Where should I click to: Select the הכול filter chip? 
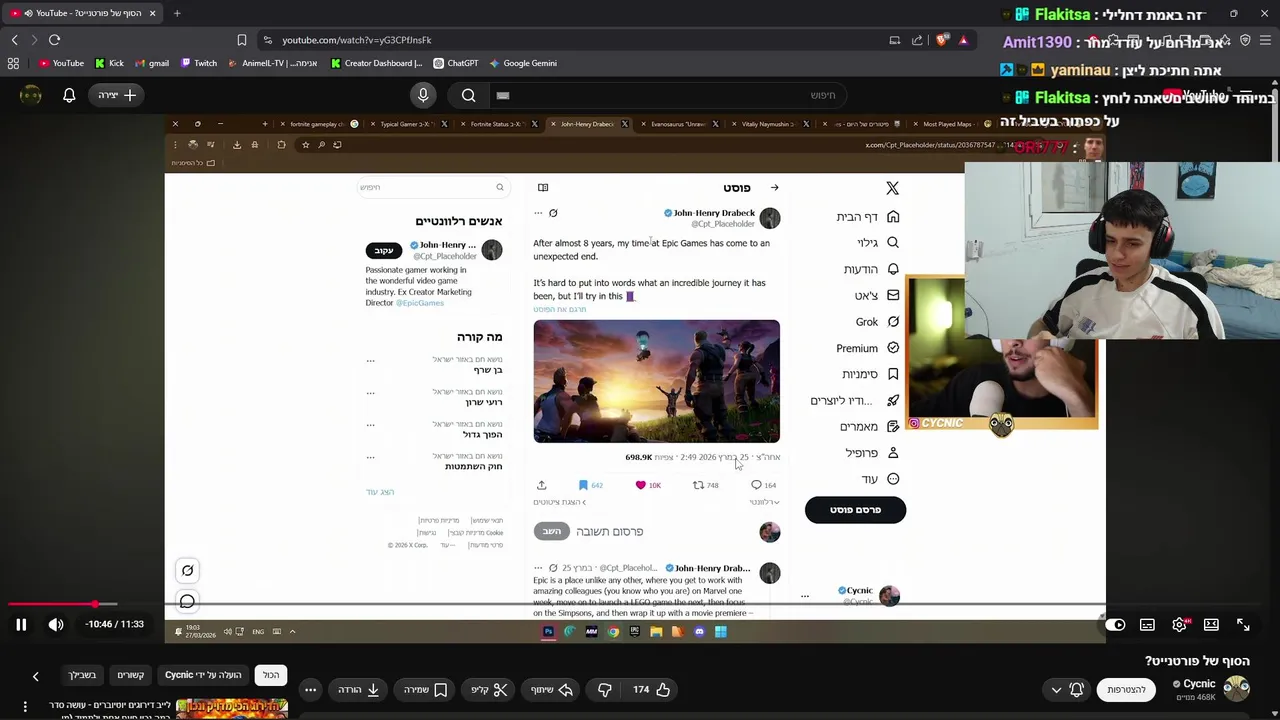271,675
